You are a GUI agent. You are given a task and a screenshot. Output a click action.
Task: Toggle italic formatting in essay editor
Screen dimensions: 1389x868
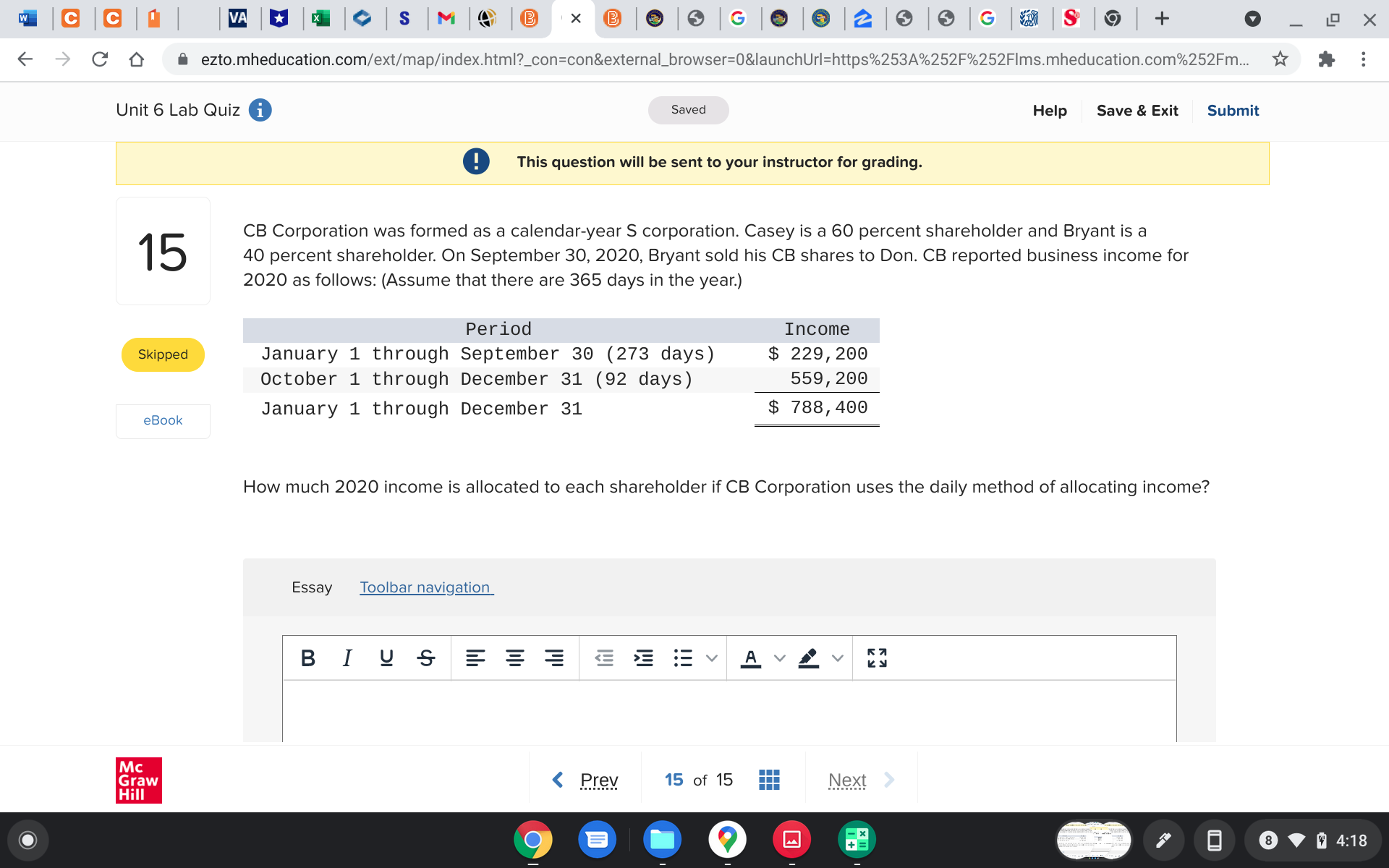(347, 658)
